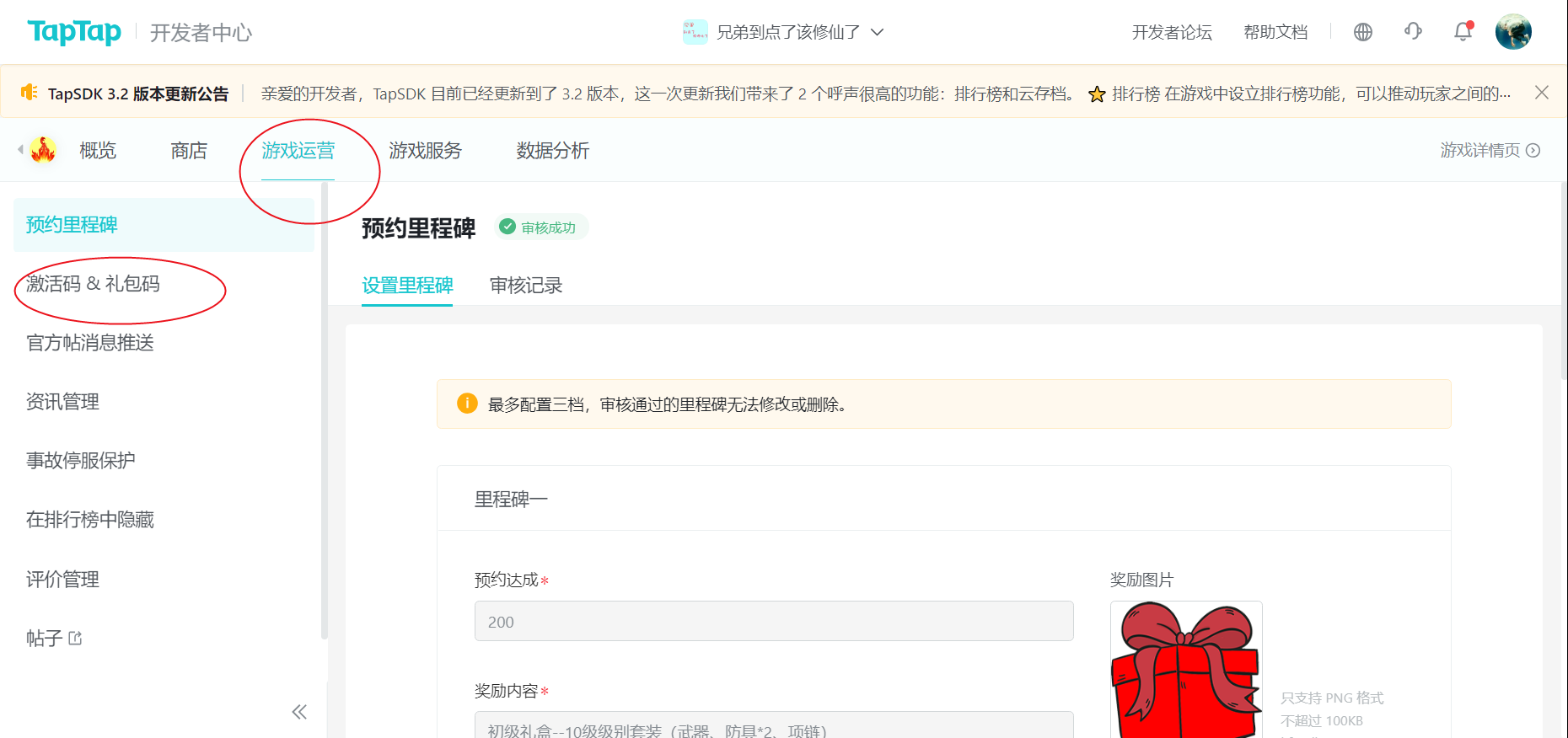
Task: Close the TapSDK announcement banner
Action: (x=1542, y=93)
